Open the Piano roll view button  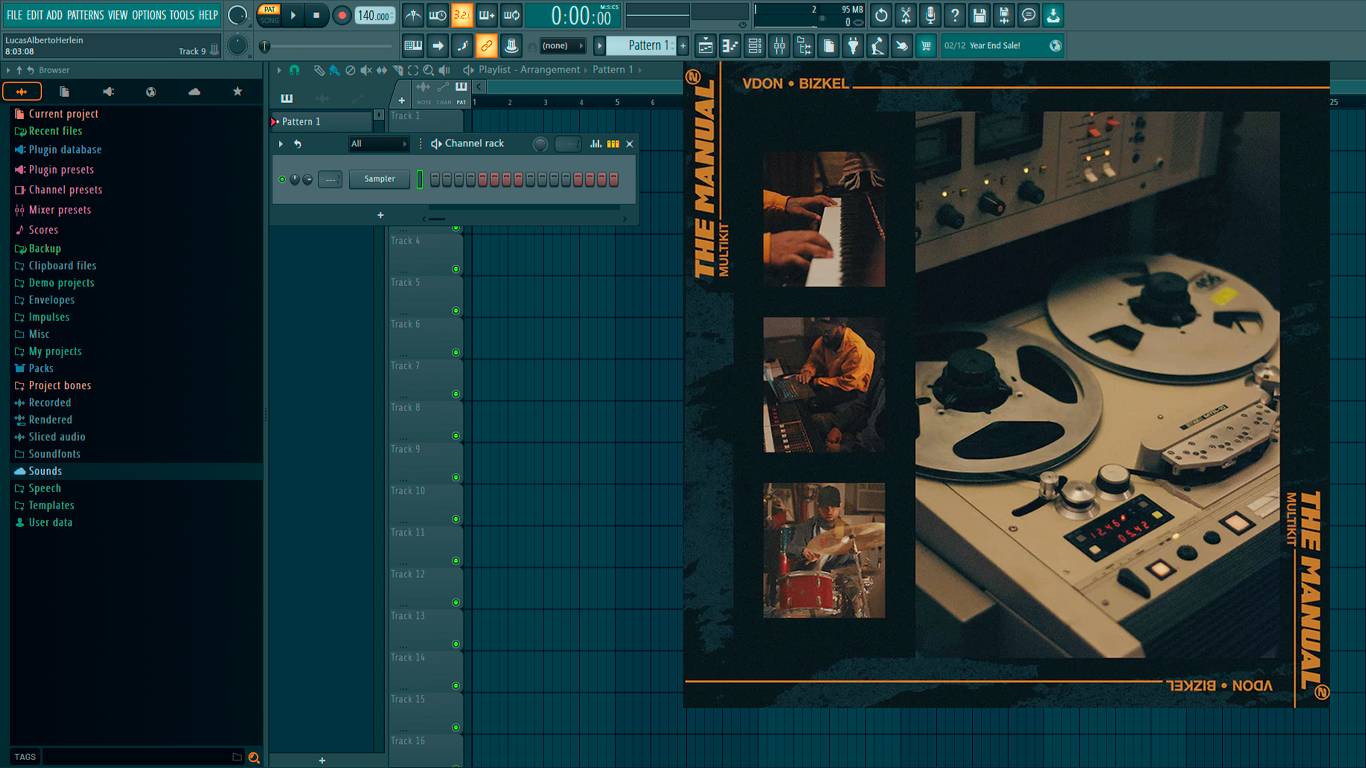click(x=730, y=45)
